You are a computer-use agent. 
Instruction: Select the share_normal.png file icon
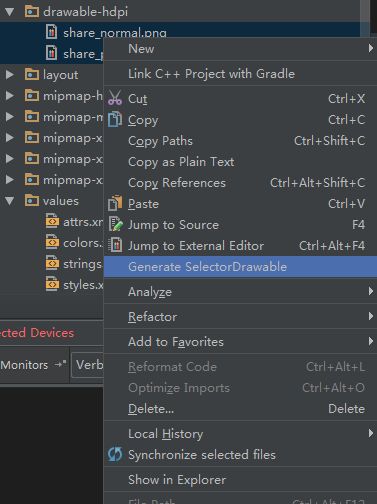pos(51,32)
